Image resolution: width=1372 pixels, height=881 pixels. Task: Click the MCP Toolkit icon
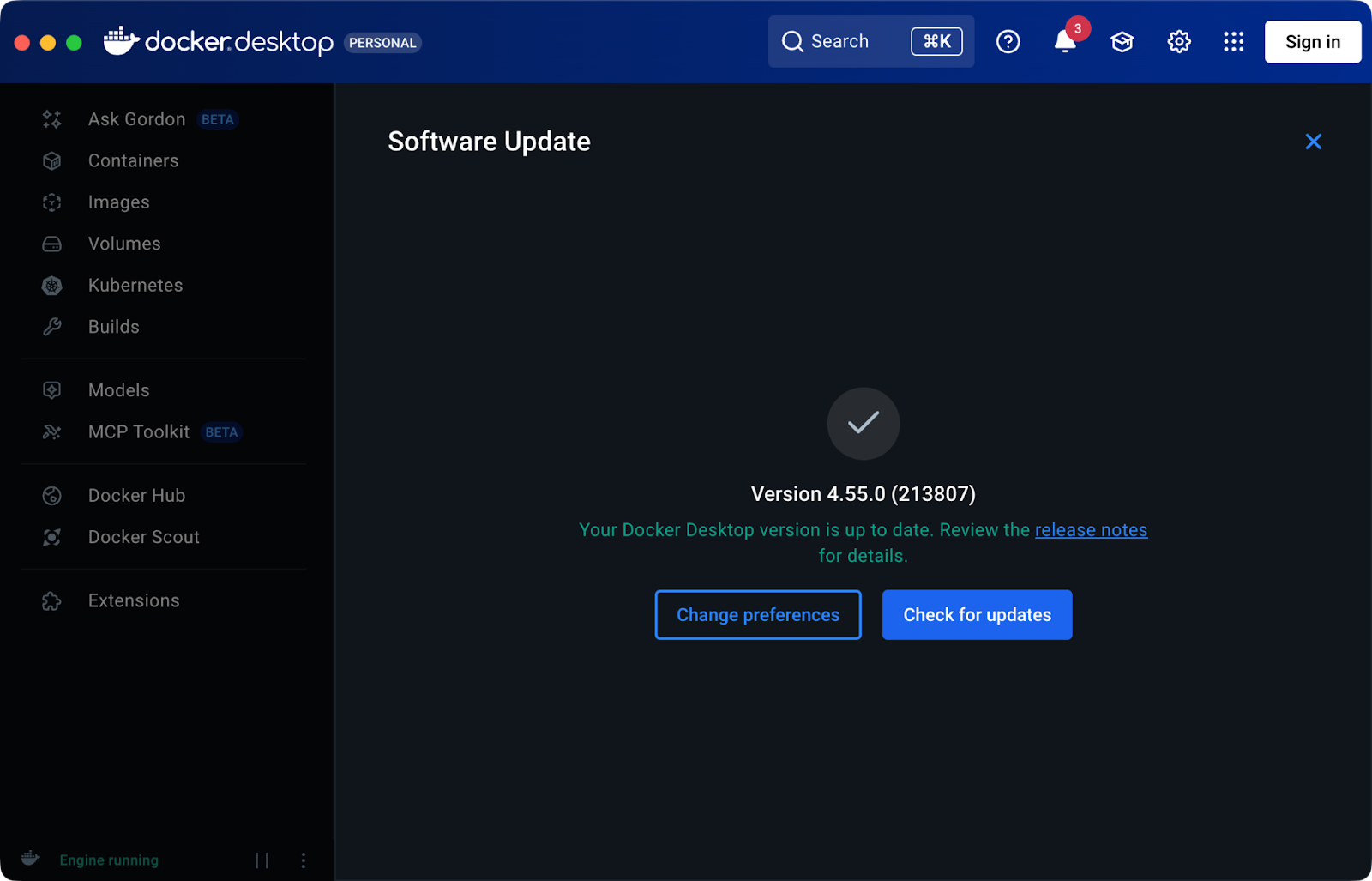pyautogui.click(x=52, y=432)
